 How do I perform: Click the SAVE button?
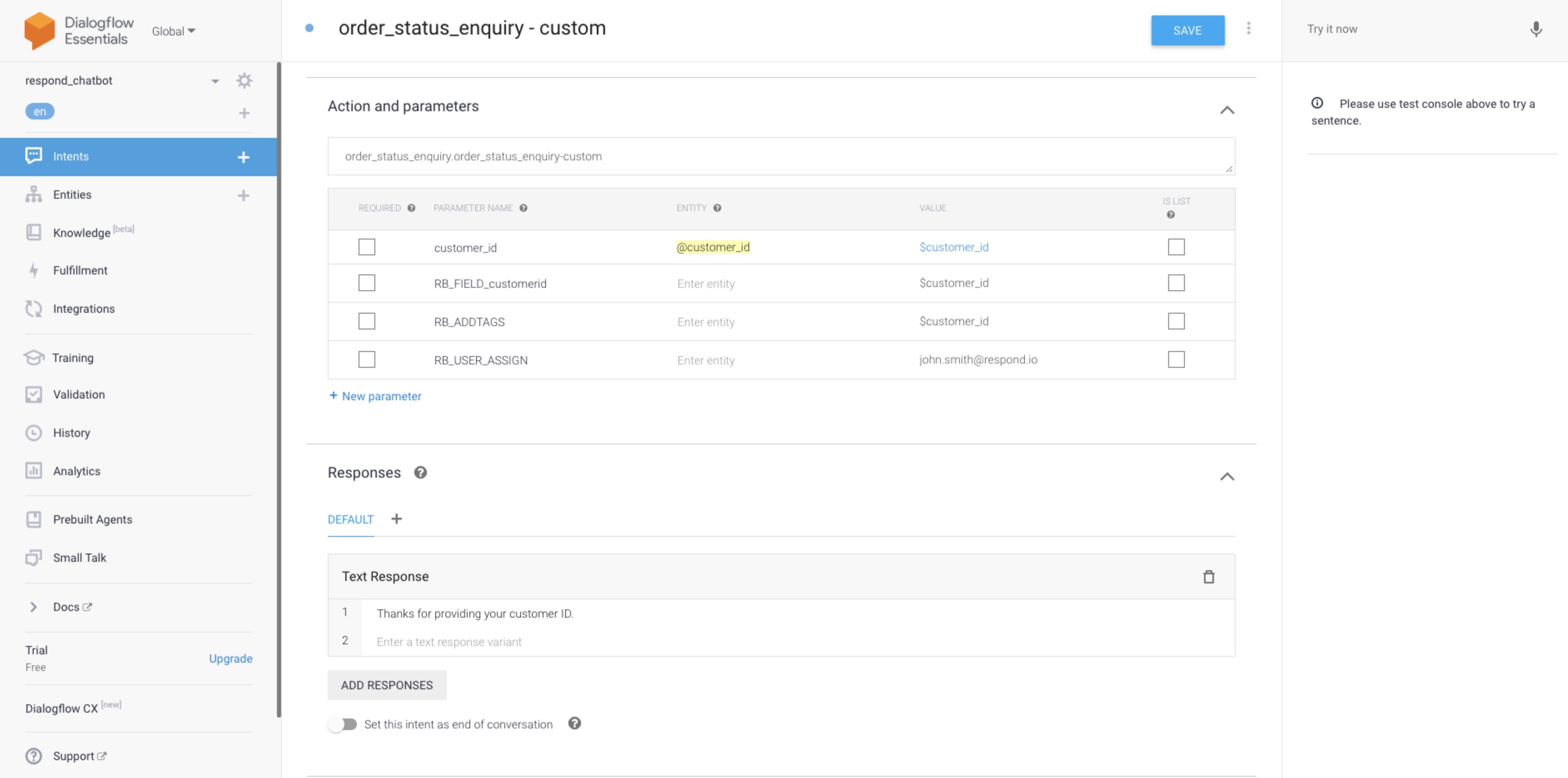(x=1187, y=30)
